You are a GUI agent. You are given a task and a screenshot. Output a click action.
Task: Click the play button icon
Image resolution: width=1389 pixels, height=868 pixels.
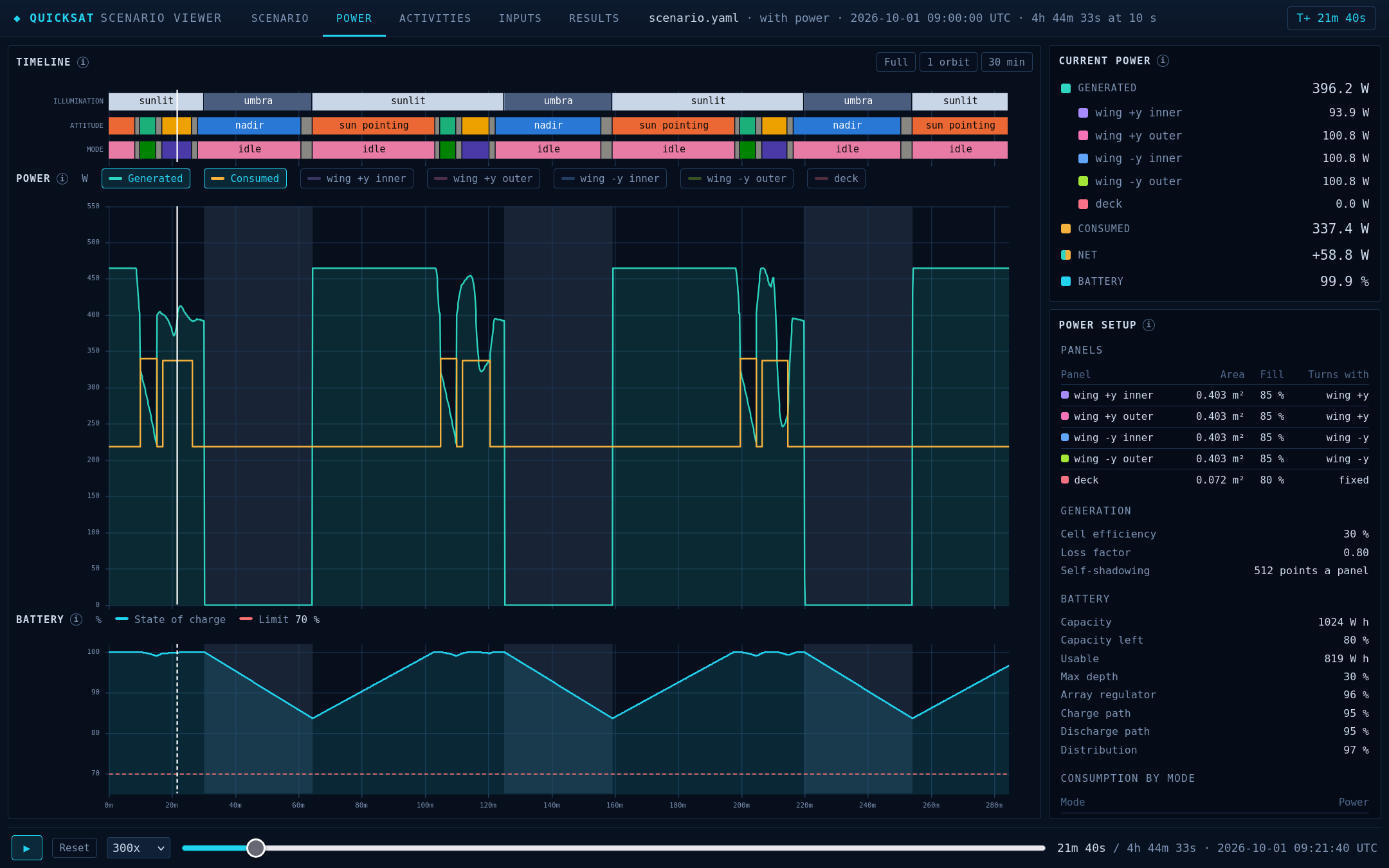coord(27,847)
